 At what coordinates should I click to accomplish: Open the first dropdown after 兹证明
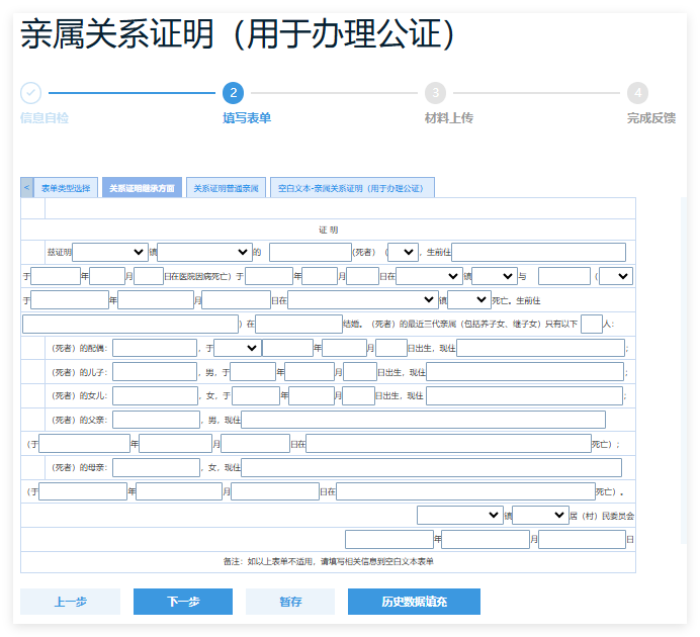point(110,252)
